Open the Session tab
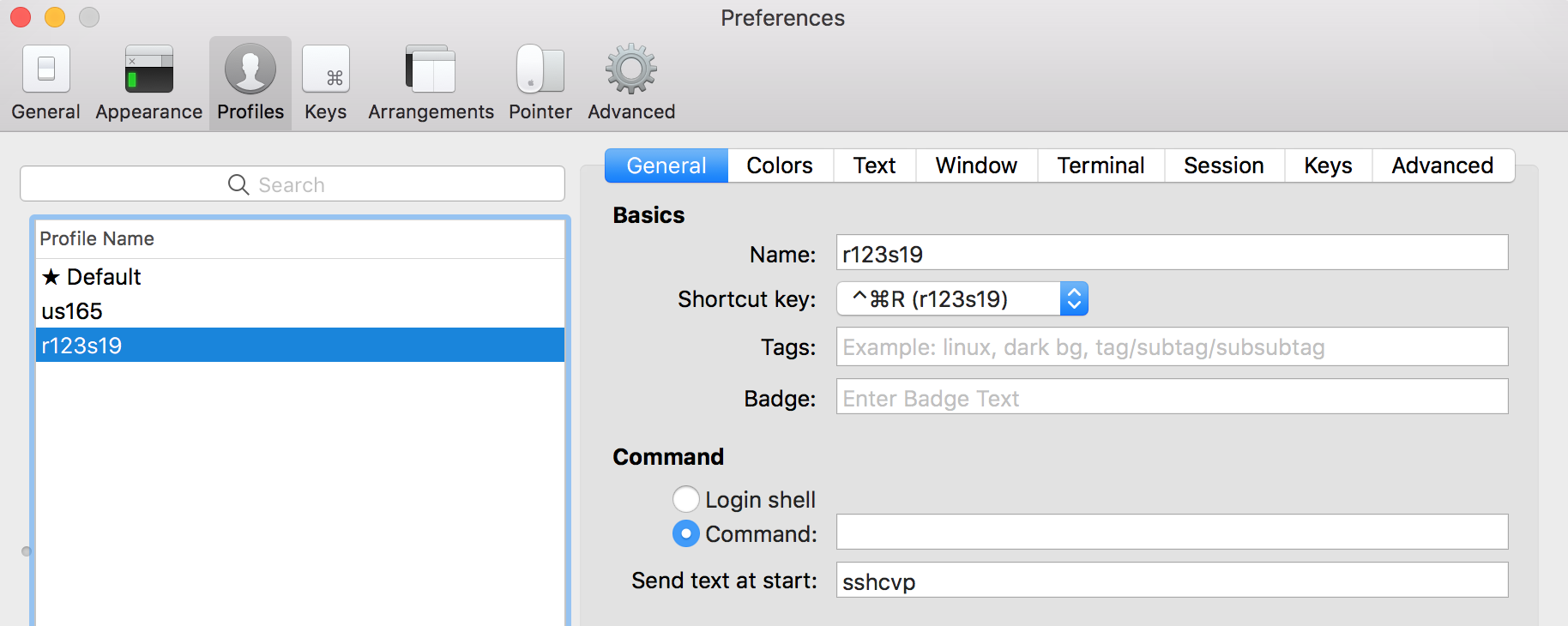The width and height of the screenshot is (1568, 626). (1224, 166)
